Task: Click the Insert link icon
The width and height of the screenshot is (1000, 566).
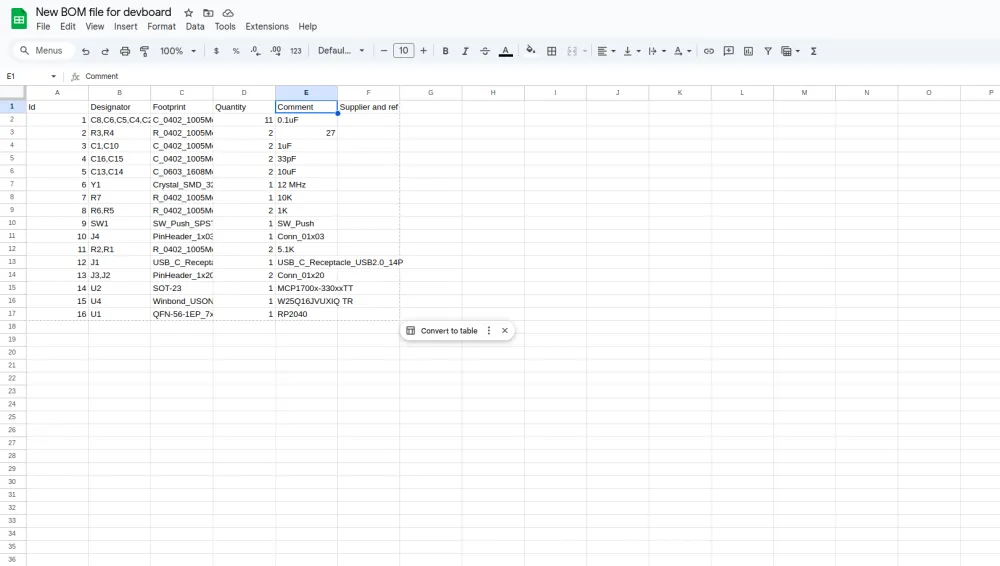Action: tap(709, 51)
